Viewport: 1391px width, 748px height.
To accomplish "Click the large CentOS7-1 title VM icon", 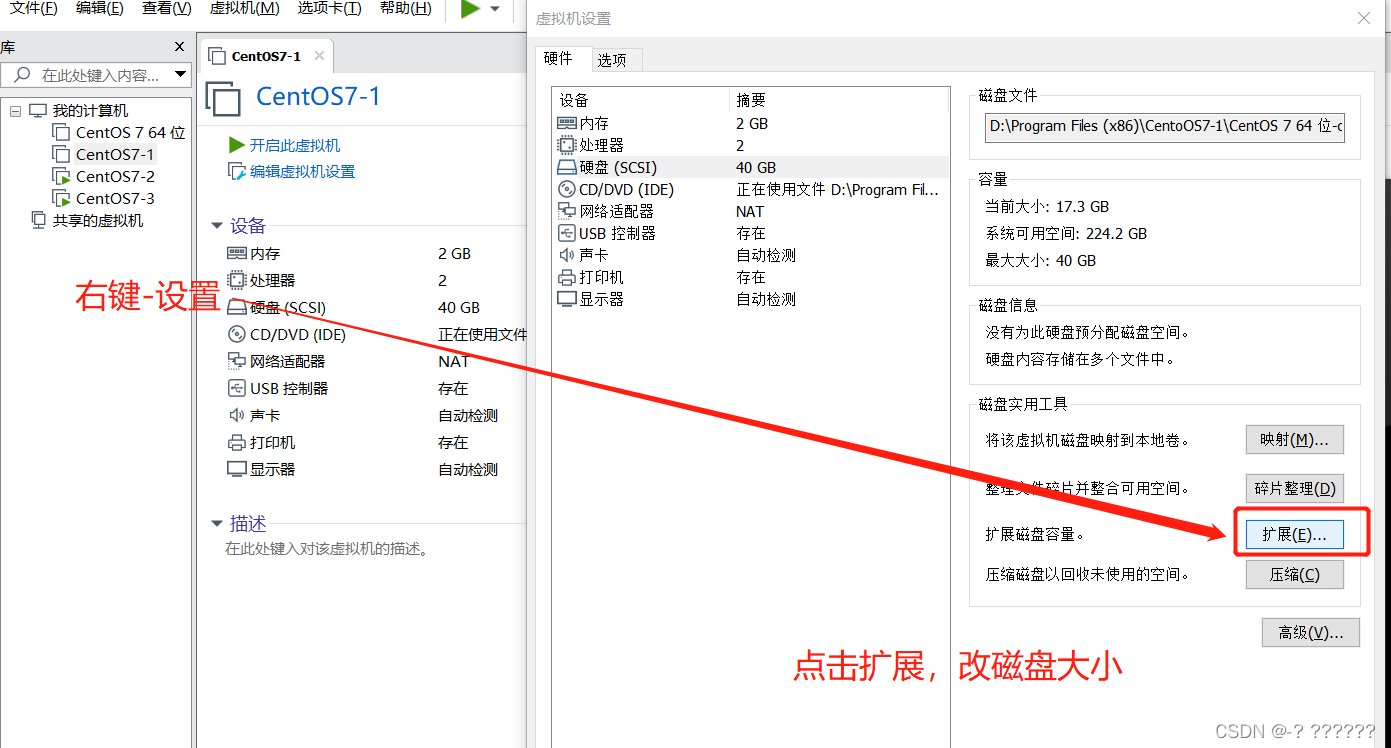I will coord(224,98).
